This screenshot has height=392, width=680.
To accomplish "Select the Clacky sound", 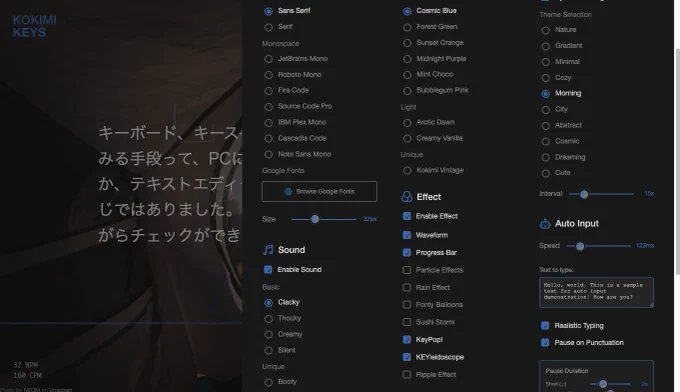I will coord(268,302).
